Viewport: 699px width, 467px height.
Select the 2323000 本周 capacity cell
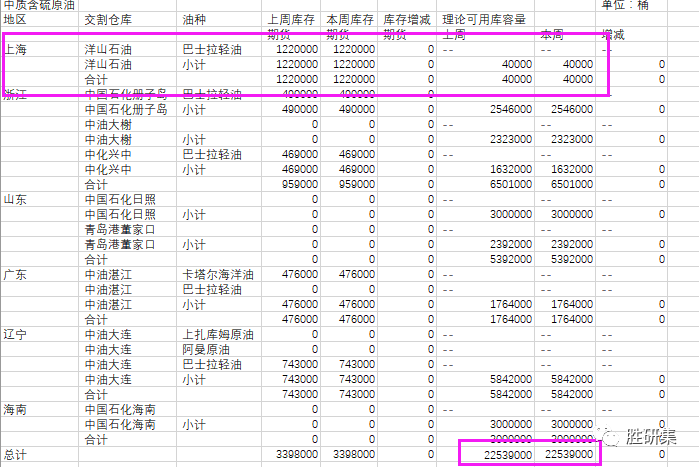(x=572, y=139)
